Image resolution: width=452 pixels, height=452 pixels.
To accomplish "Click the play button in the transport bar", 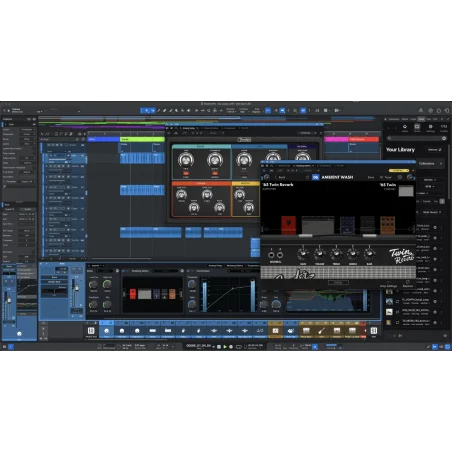I will click(x=225, y=347).
